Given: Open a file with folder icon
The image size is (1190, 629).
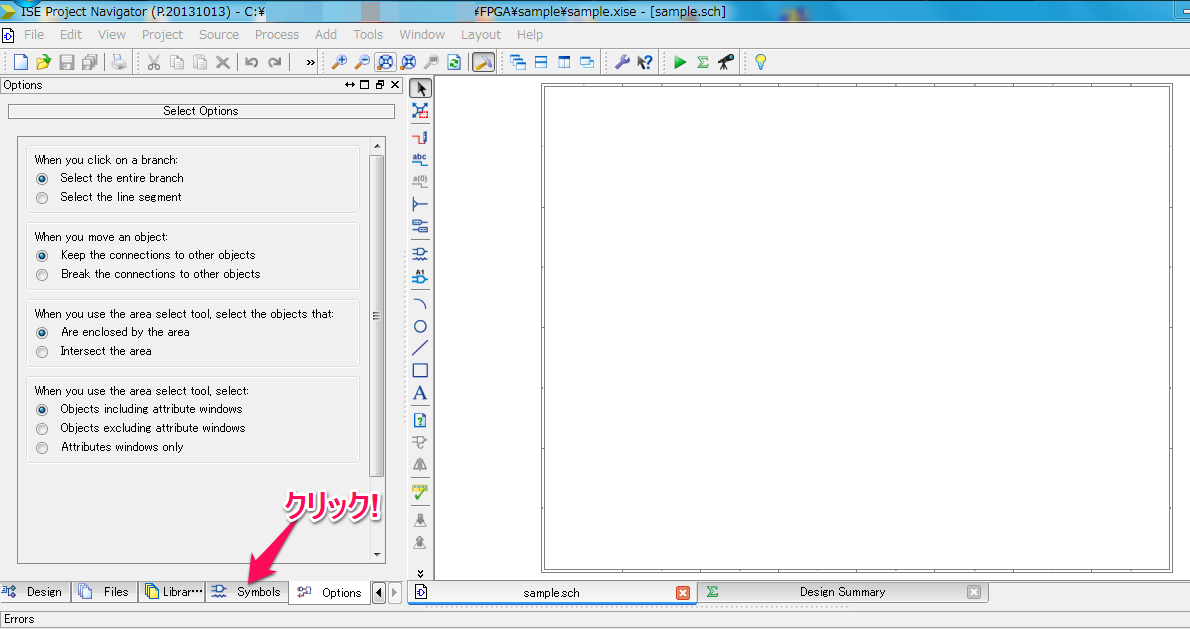Looking at the screenshot, I should 43,62.
